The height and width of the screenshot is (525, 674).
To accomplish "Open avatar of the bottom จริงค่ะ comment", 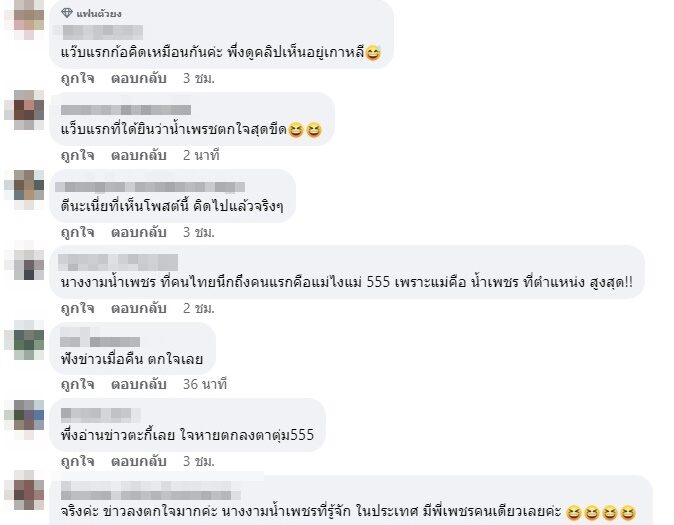I will tap(25, 490).
